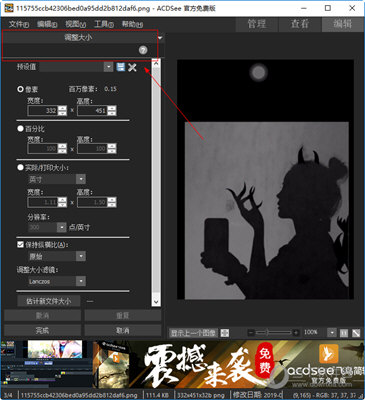Toggle the 保持纵横比 checkbox
The width and height of the screenshot is (365, 400).
click(20, 244)
